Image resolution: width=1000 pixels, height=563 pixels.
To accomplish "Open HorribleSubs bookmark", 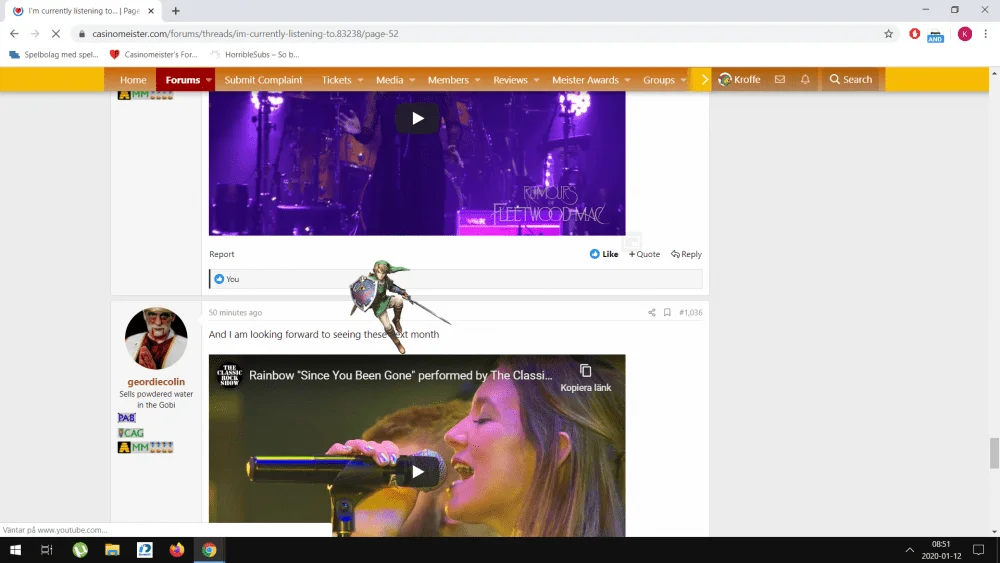I will click(x=254, y=55).
